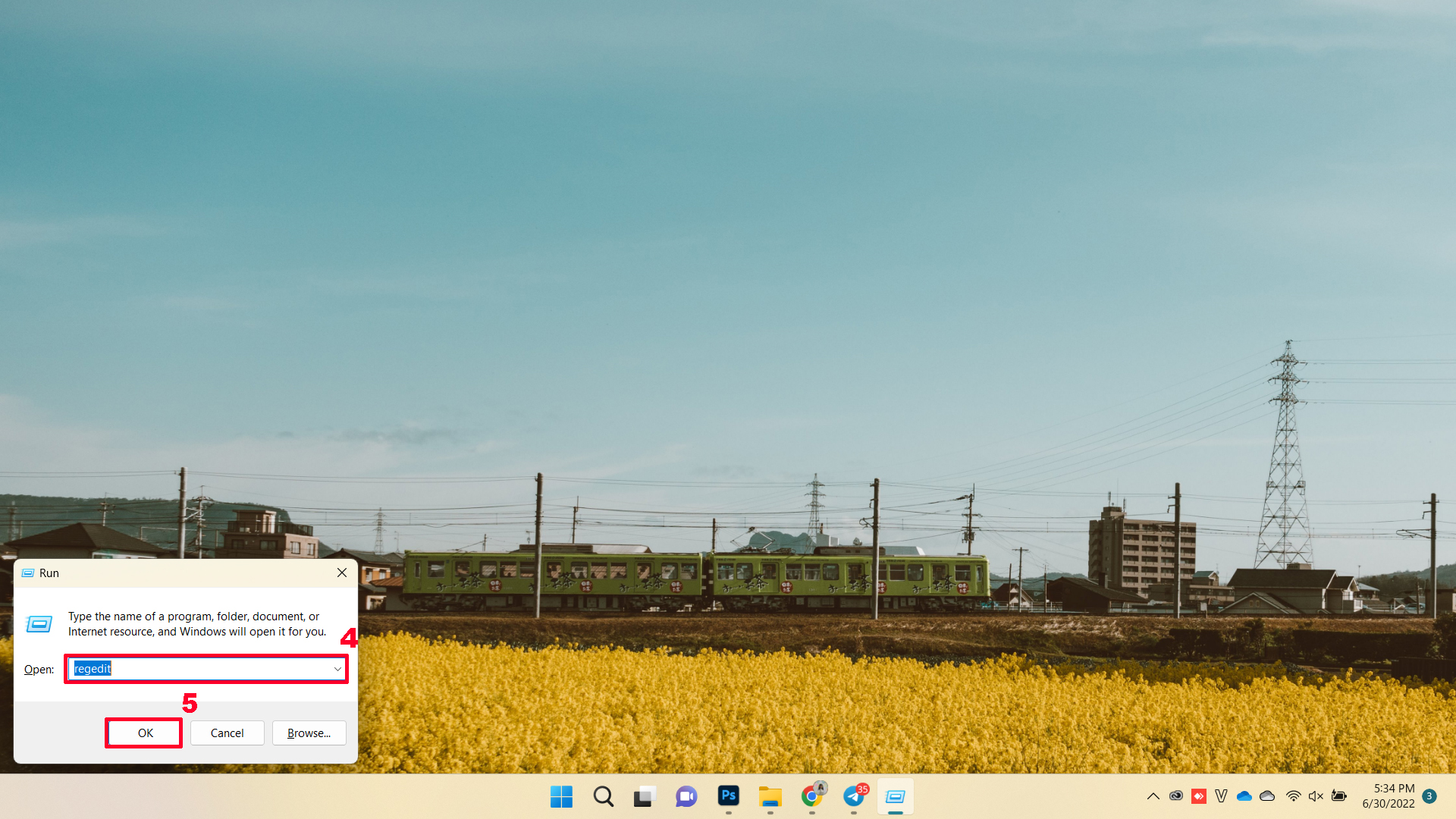
Task: Check the battery charging icon
Action: point(1339,796)
